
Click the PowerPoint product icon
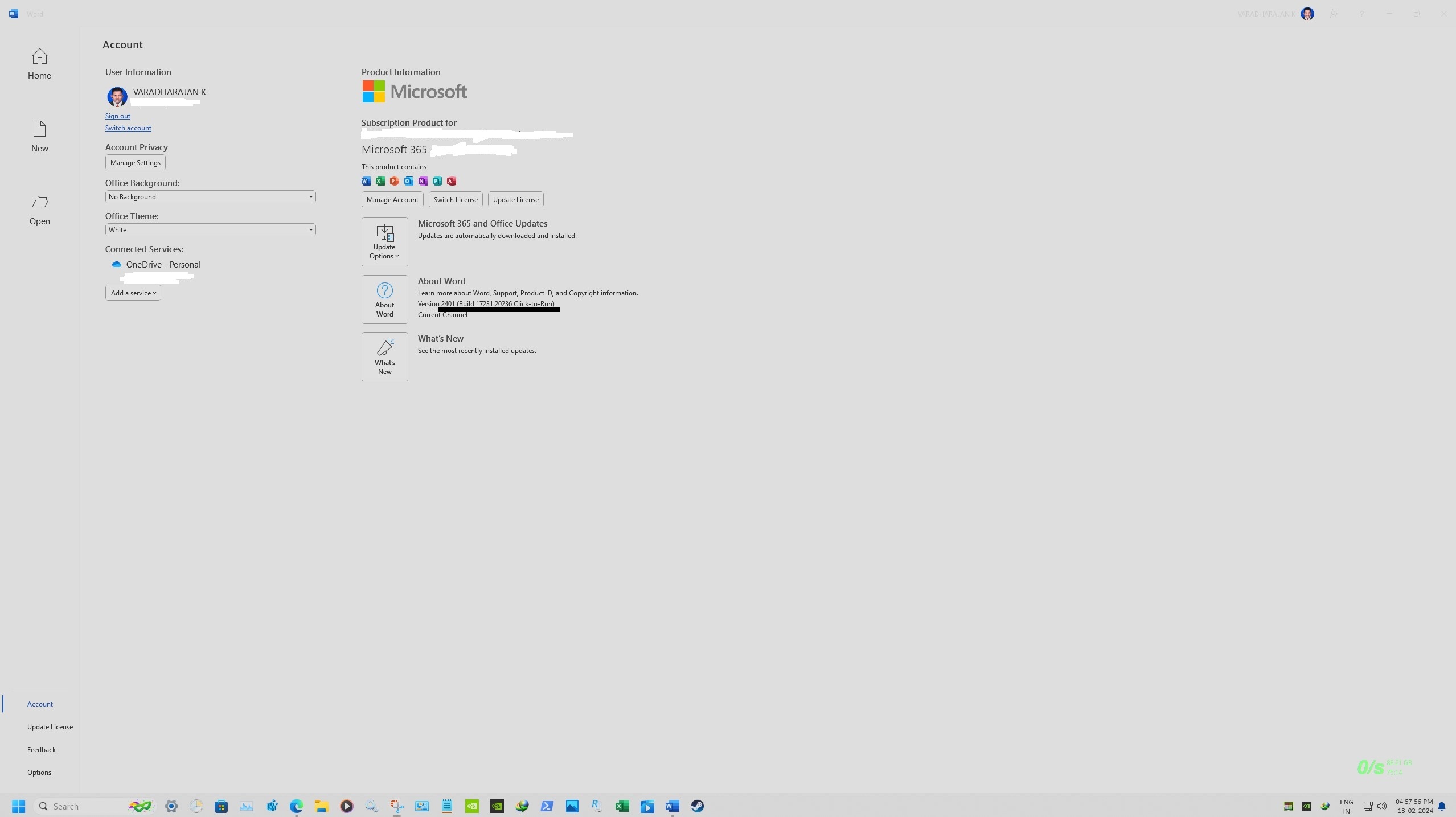394,181
